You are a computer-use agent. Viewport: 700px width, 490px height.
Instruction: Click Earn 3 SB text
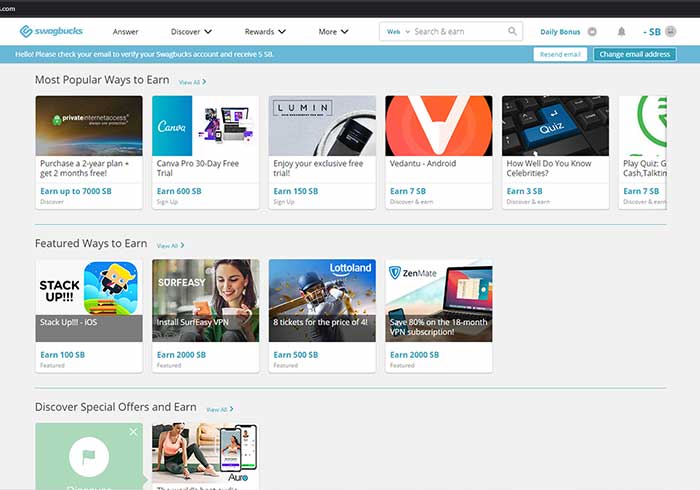click(x=525, y=191)
